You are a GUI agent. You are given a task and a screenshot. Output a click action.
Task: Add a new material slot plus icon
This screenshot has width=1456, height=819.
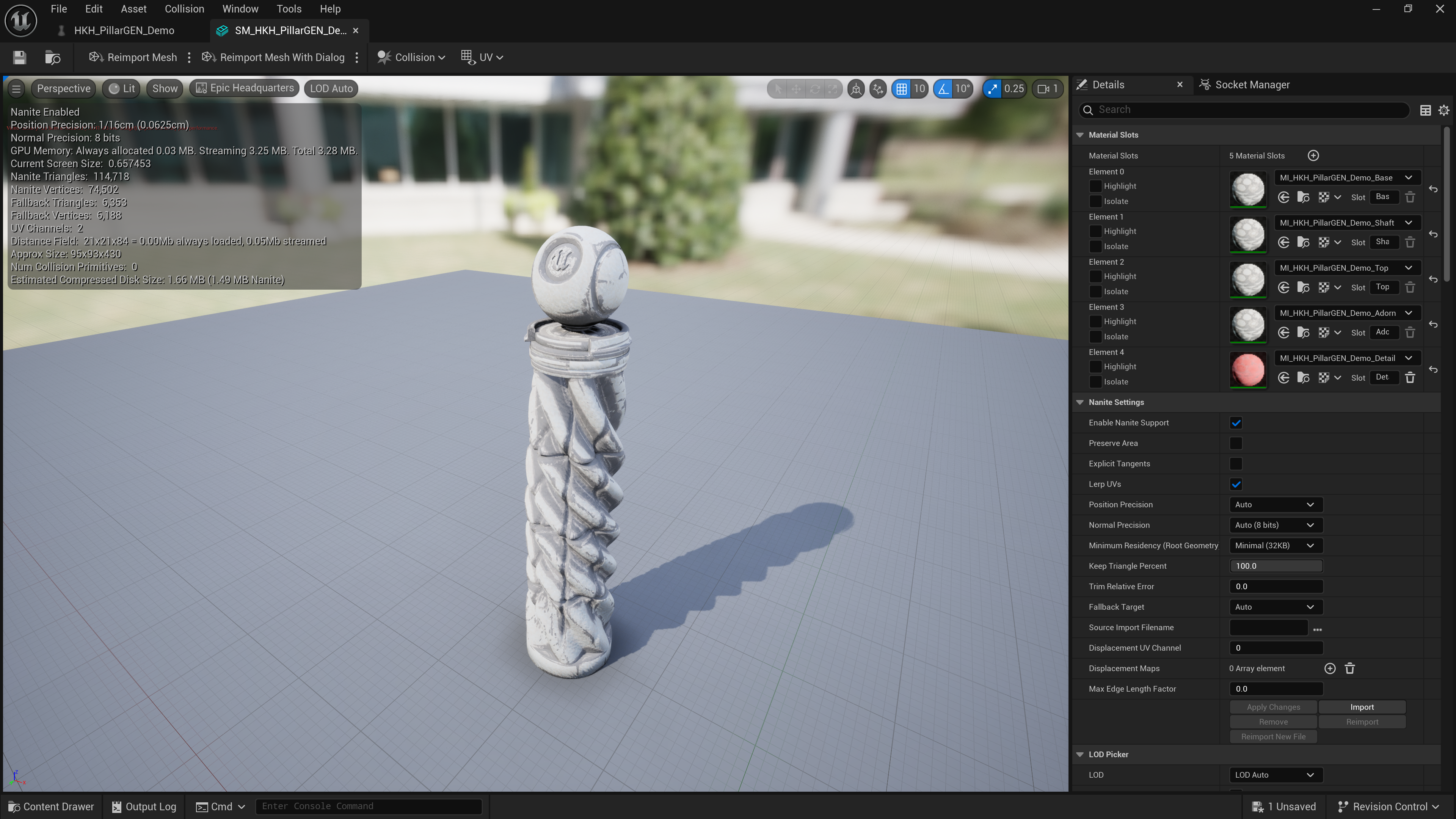[x=1313, y=155]
